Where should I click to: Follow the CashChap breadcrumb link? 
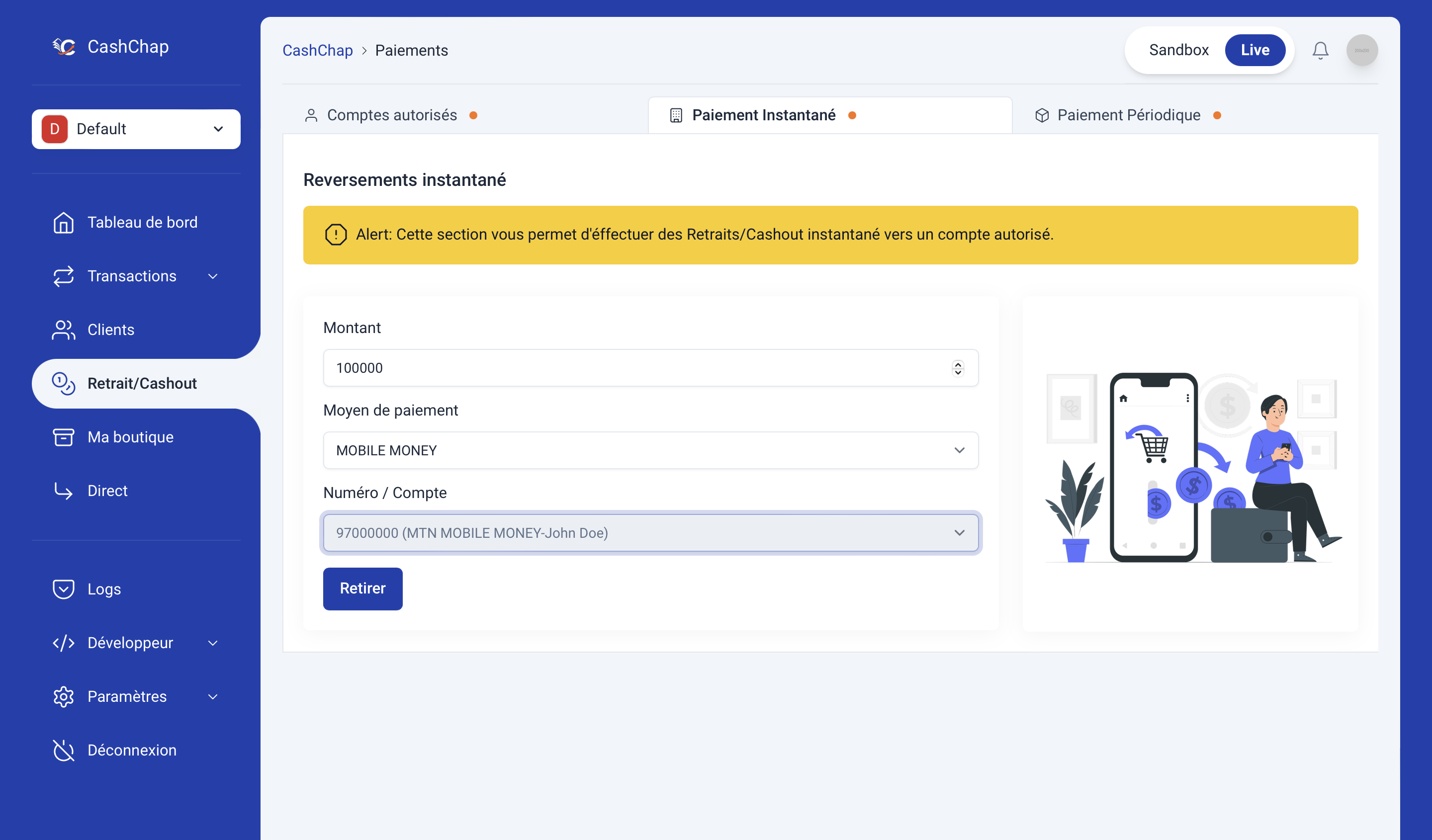click(x=317, y=51)
